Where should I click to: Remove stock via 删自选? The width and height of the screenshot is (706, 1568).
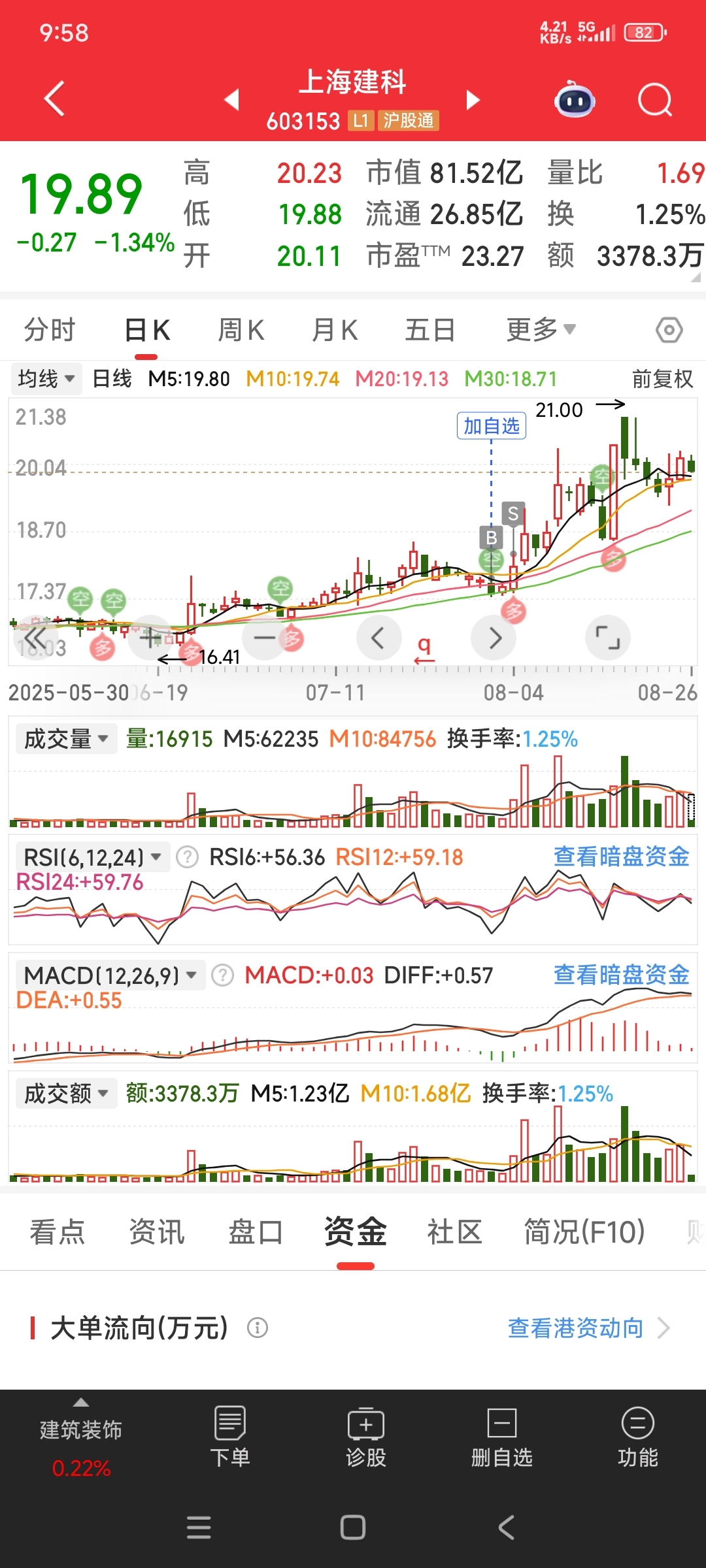pos(502,1437)
